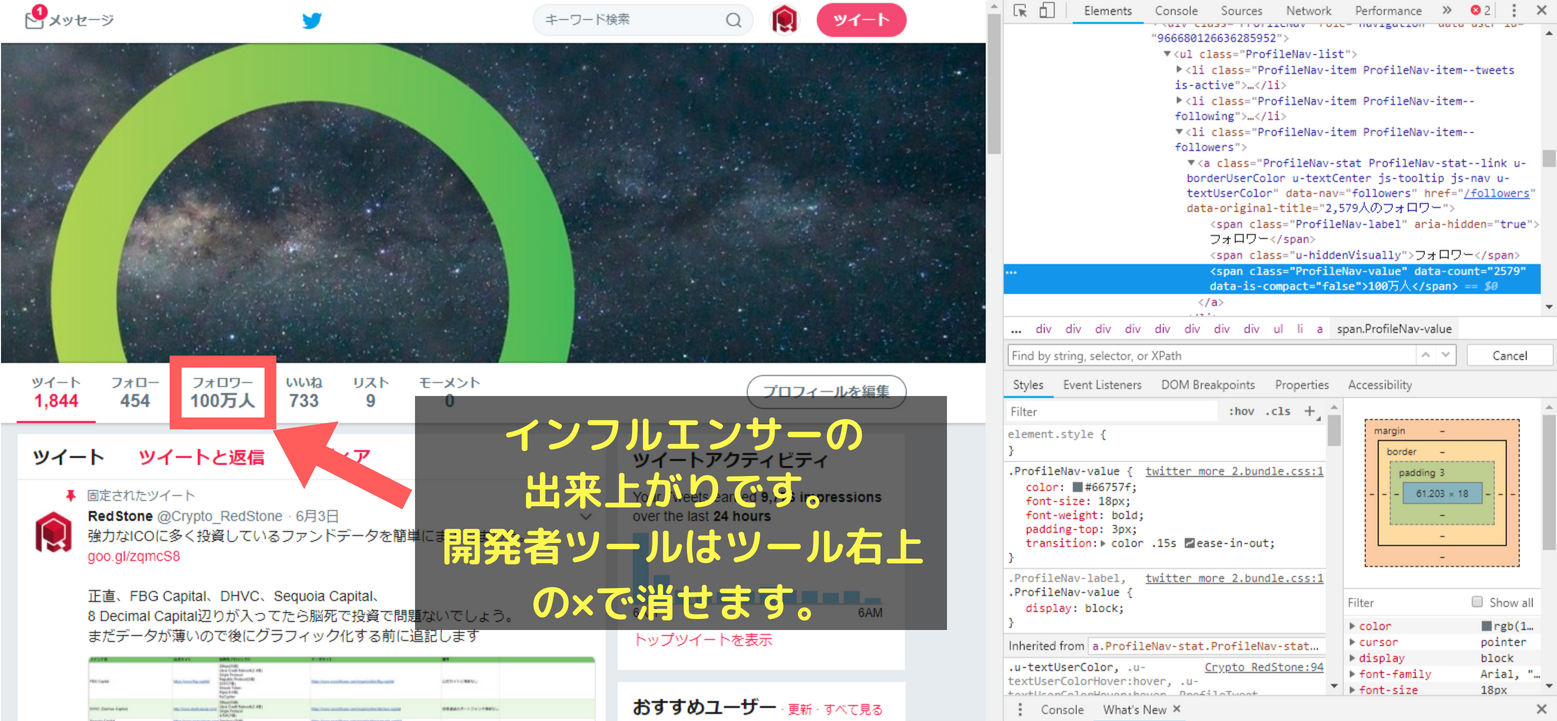Image resolution: width=1557 pixels, height=721 pixels.
Task: Close the What's New drawer tab
Action: tap(1177, 709)
